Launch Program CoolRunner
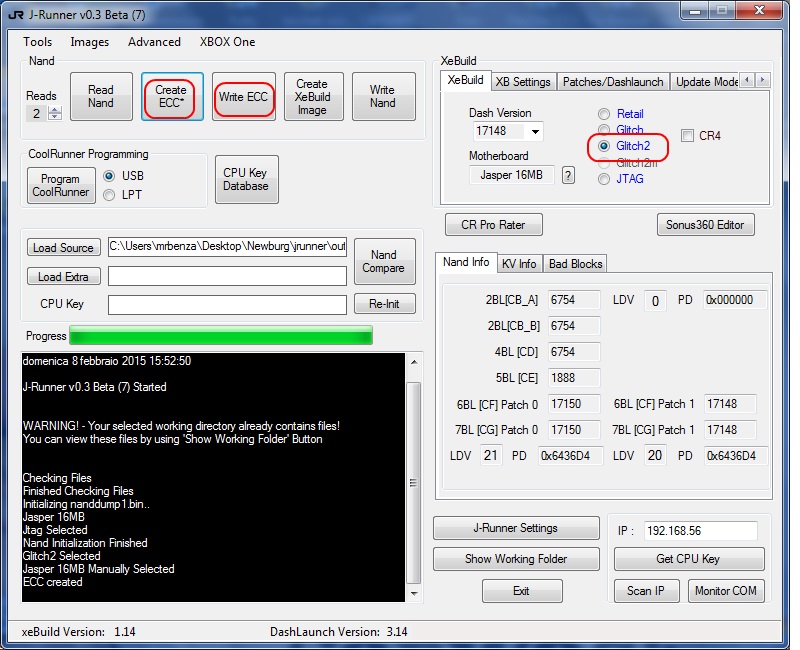The width and height of the screenshot is (800, 650). [60, 186]
